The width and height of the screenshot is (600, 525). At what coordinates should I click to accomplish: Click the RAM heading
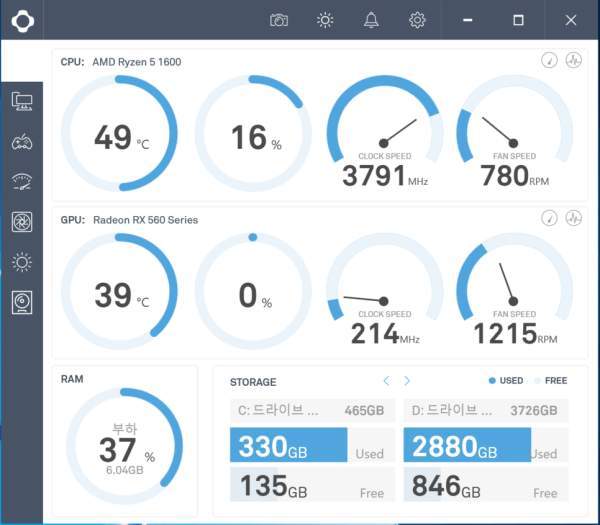point(72,379)
